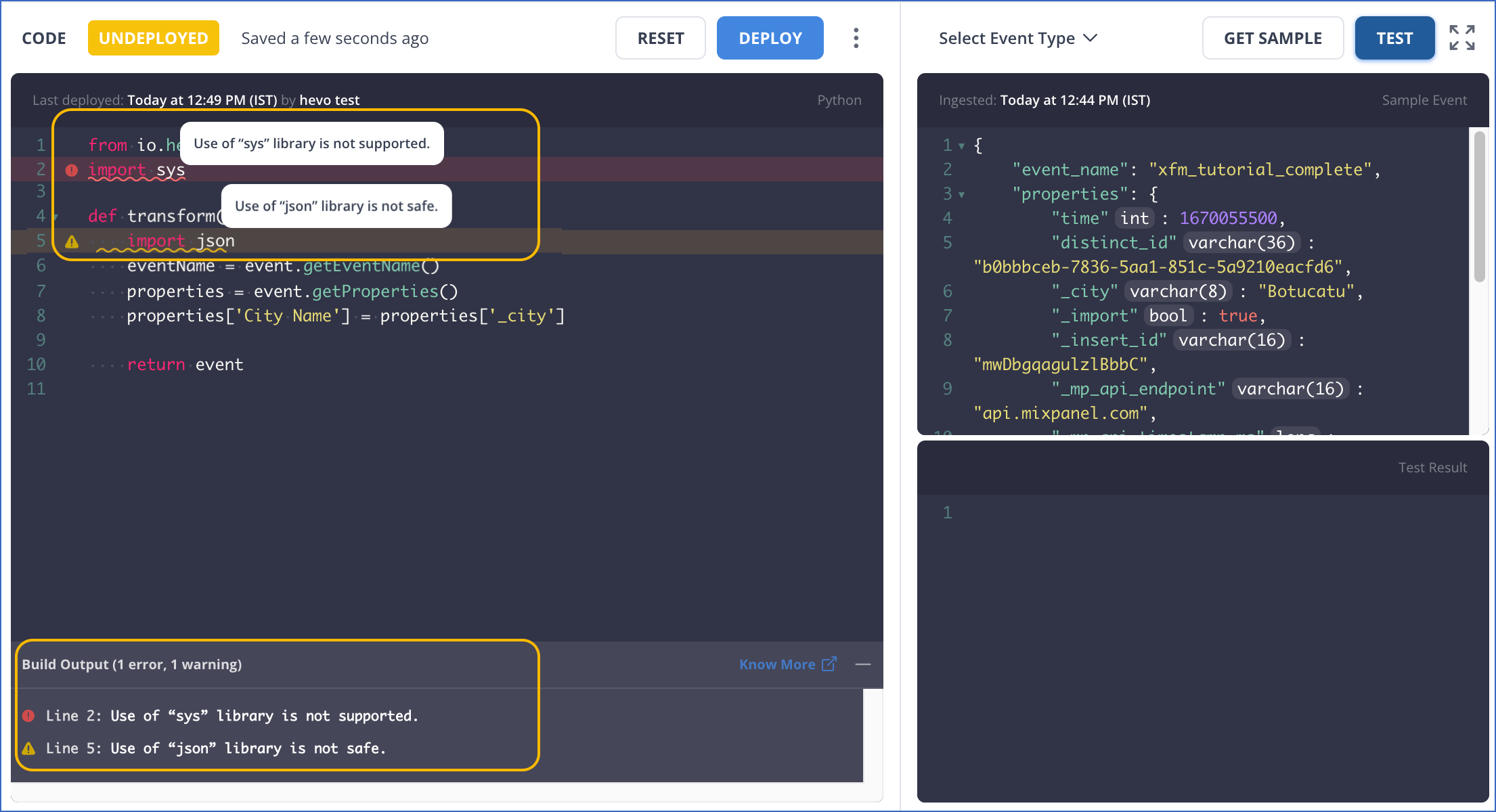Toggle the UNDEPLOYED status indicator
Image resolution: width=1496 pixels, height=812 pixels.
pyautogui.click(x=153, y=37)
